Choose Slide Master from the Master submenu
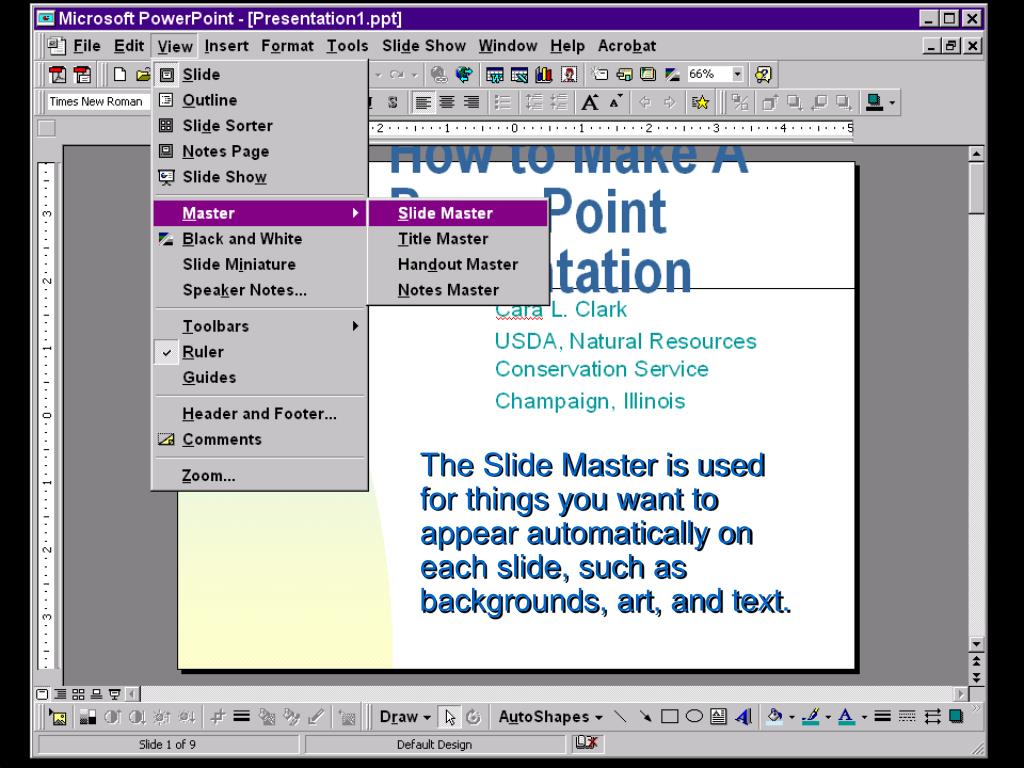This screenshot has height=768, width=1024. point(458,214)
